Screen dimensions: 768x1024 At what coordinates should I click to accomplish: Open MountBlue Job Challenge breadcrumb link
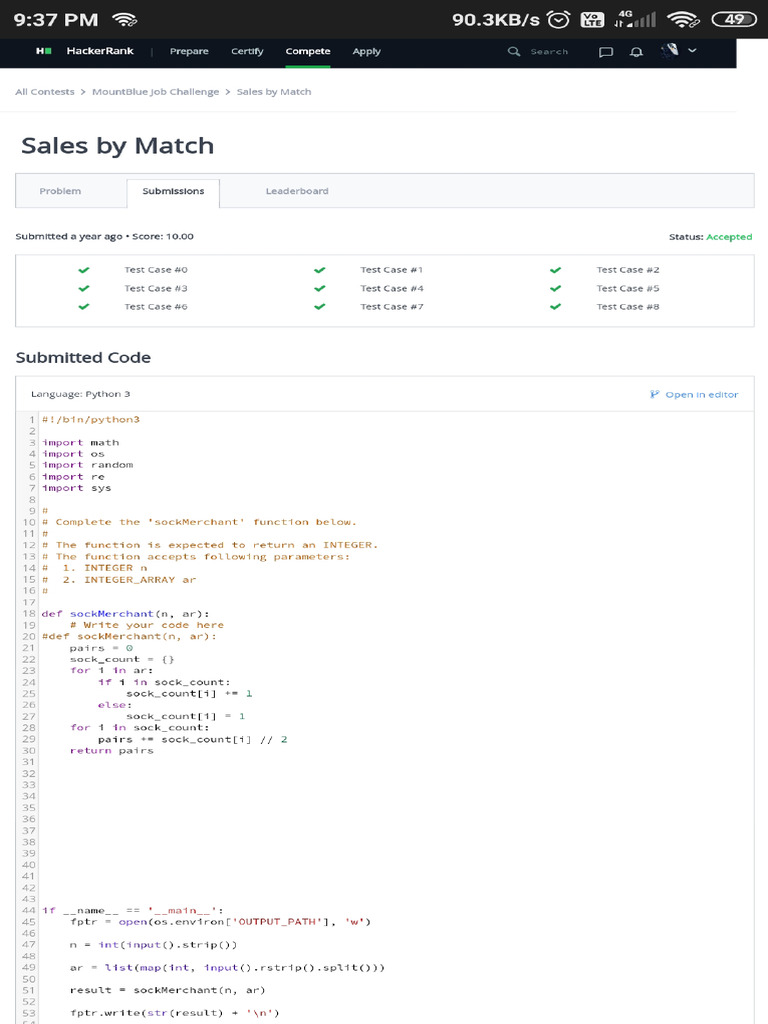(155, 92)
